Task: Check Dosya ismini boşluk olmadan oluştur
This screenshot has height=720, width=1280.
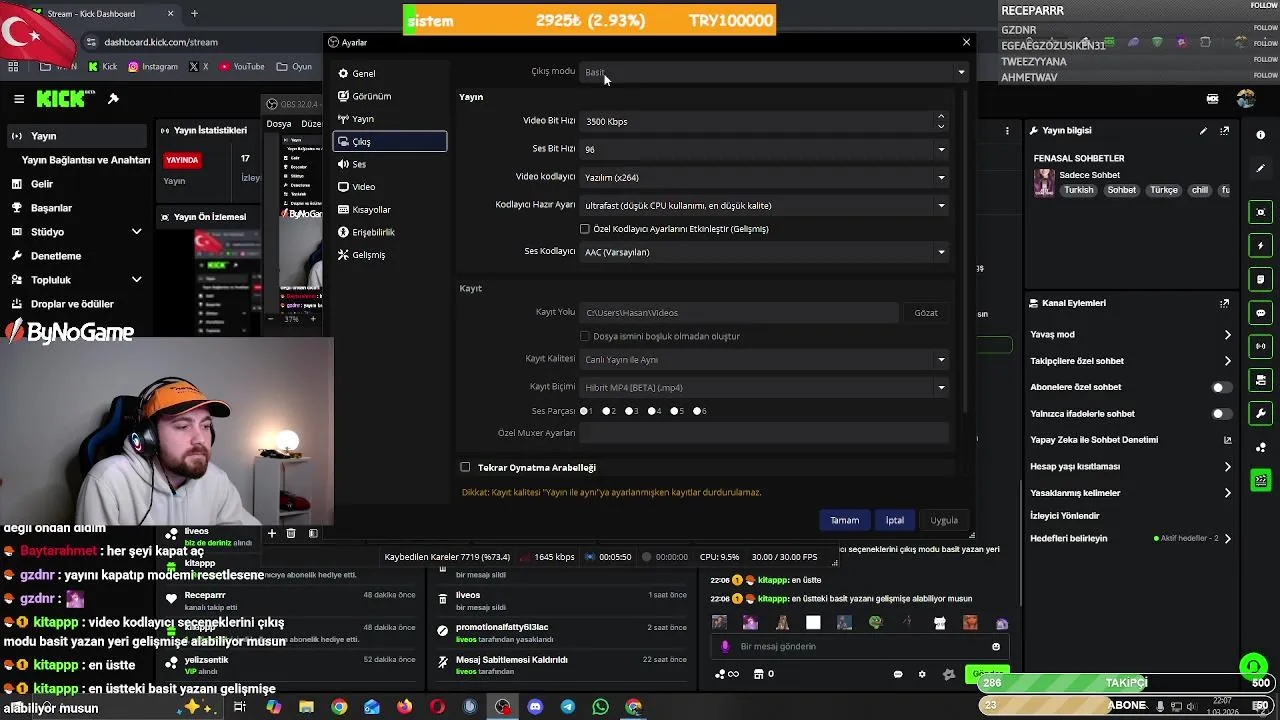Action: click(x=585, y=336)
